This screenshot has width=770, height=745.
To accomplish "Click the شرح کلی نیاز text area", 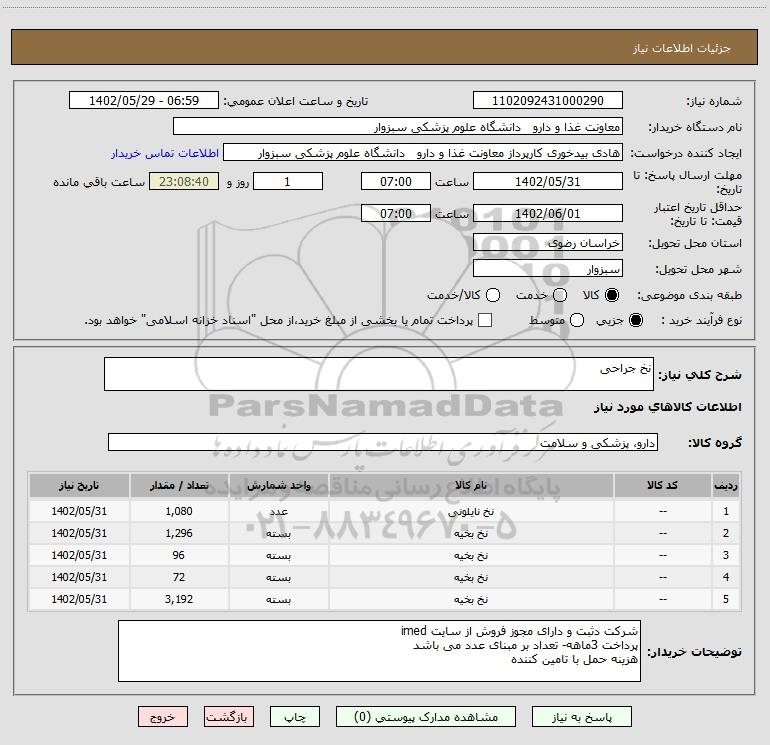I will point(379,374).
